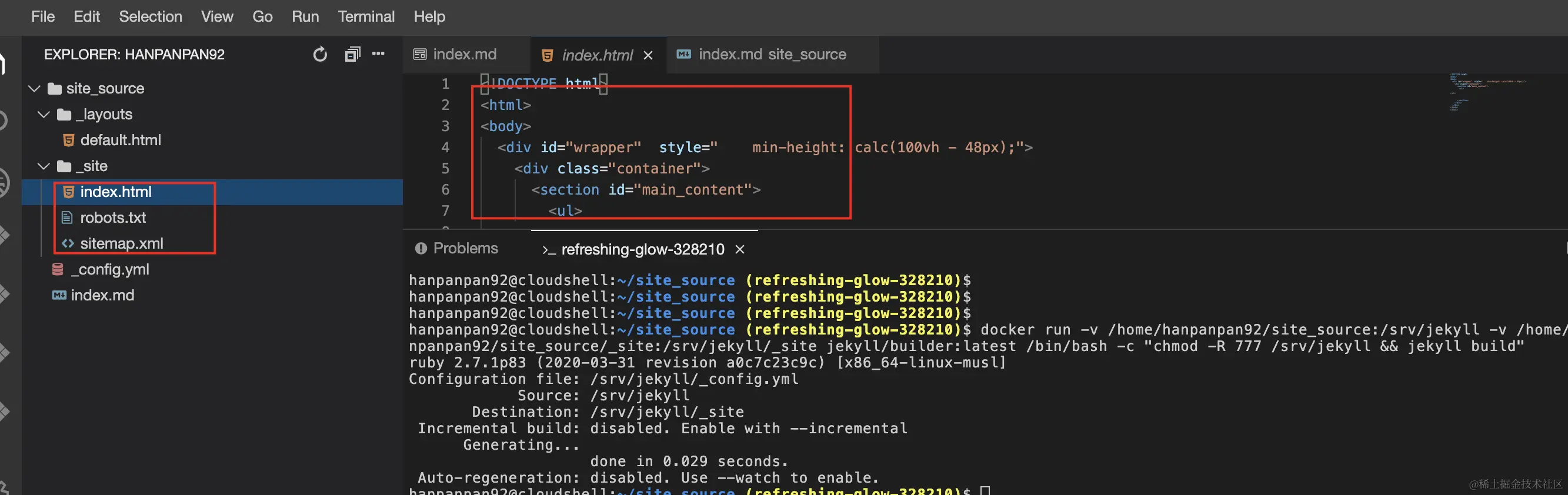Close the index.html editor tab
The height and width of the screenshot is (495, 1568).
tap(648, 55)
